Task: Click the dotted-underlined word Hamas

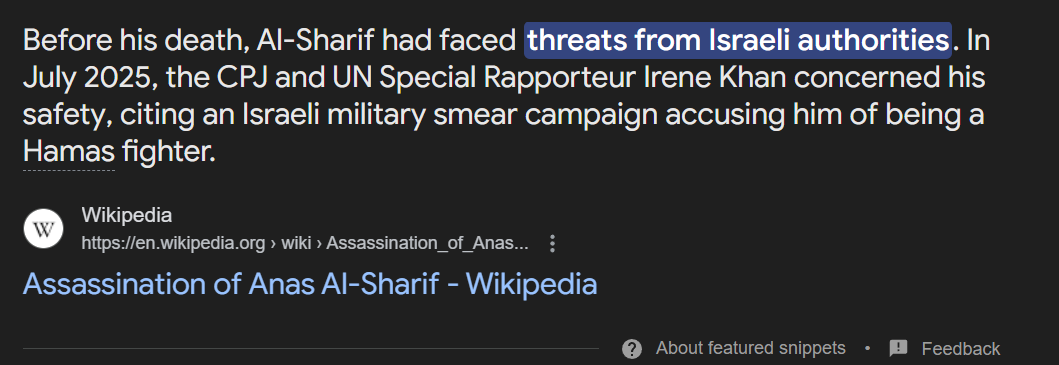Action: (x=69, y=153)
